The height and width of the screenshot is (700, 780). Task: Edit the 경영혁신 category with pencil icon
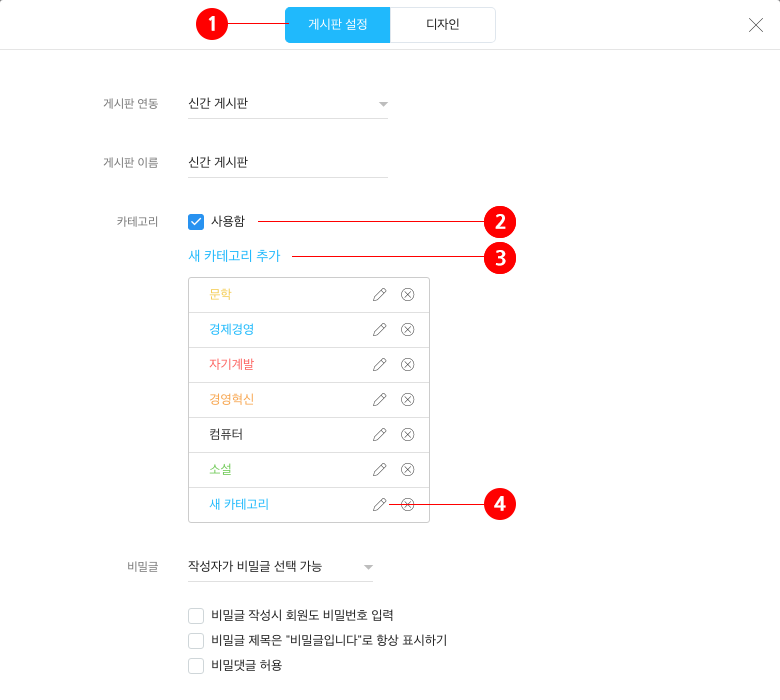[380, 400]
